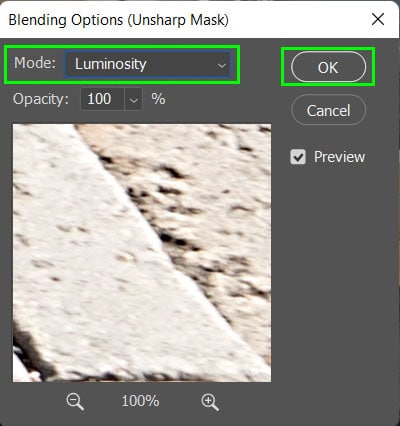Click the percent sign beside Opacity
This screenshot has height=426, width=400.
tap(158, 99)
